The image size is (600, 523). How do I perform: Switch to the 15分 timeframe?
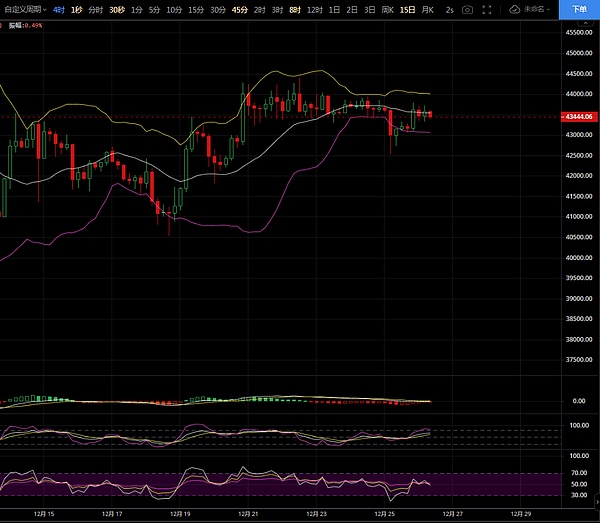tap(196, 9)
